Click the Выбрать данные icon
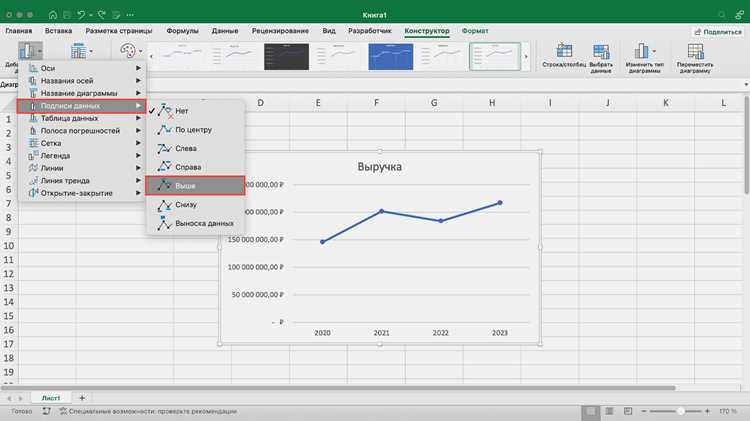Image resolution: width=750 pixels, height=421 pixels. [601, 50]
